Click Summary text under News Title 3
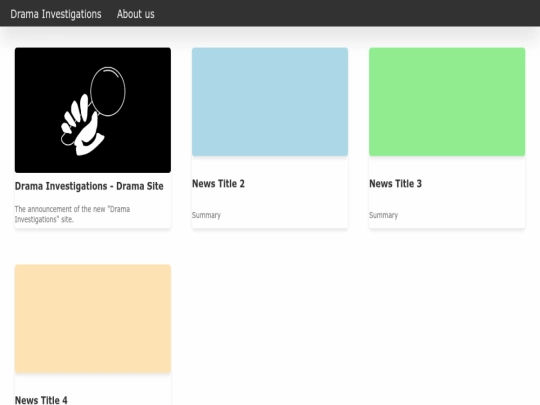The image size is (540, 405). coord(383,215)
